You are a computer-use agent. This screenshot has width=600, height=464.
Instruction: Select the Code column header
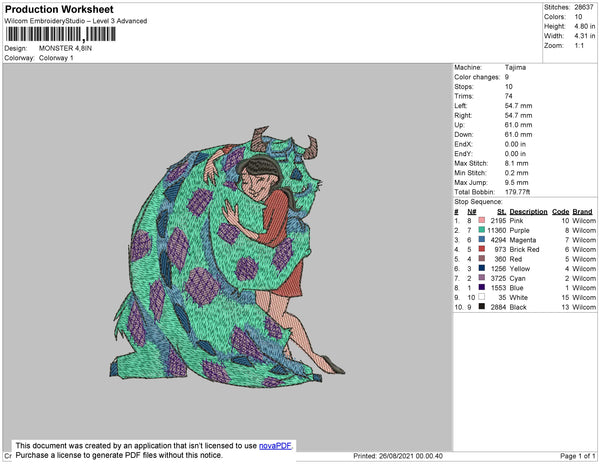click(x=561, y=212)
